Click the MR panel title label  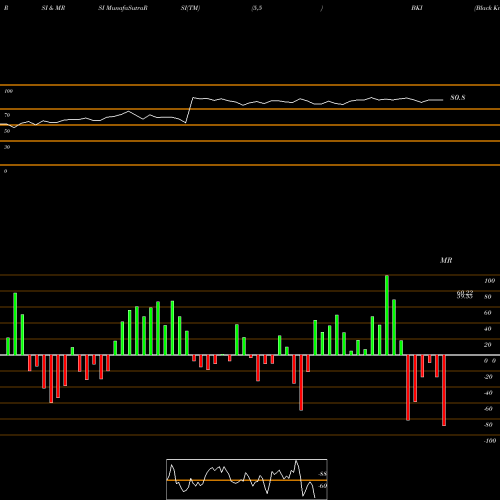pos(446,260)
